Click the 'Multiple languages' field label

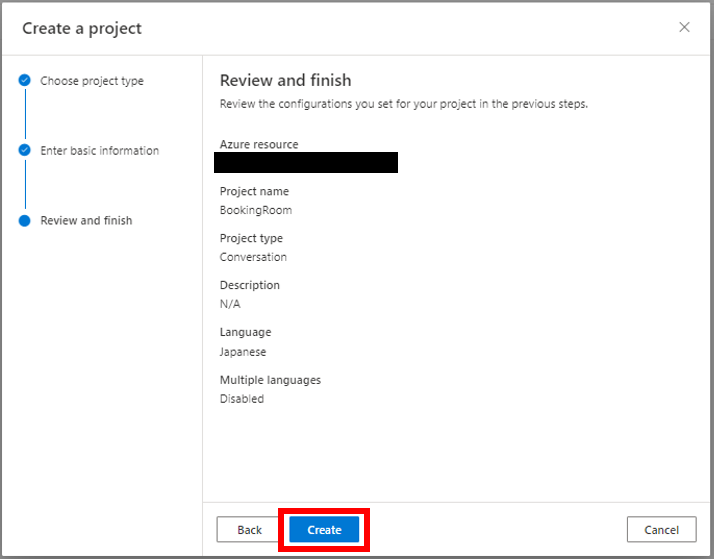point(270,380)
